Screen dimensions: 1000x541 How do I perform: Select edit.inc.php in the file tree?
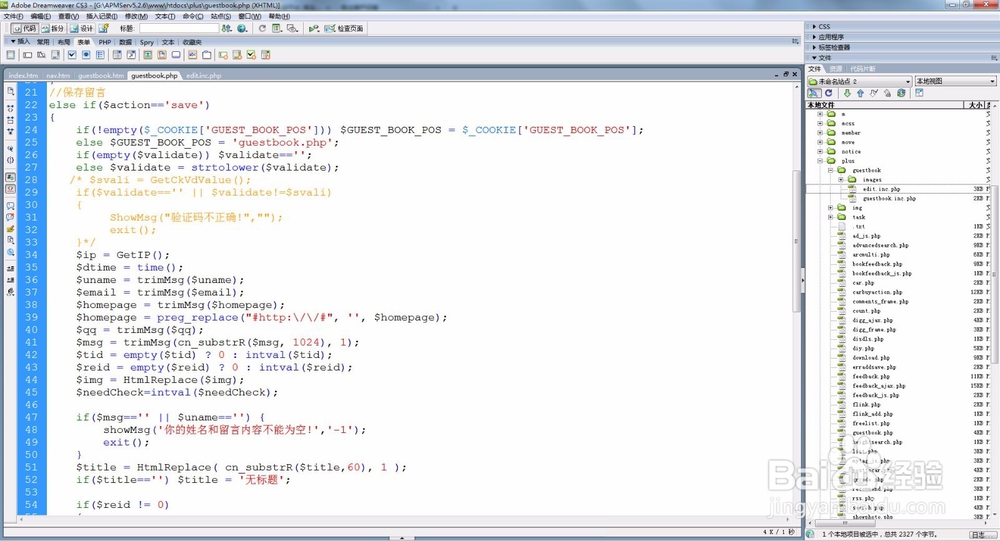881,189
